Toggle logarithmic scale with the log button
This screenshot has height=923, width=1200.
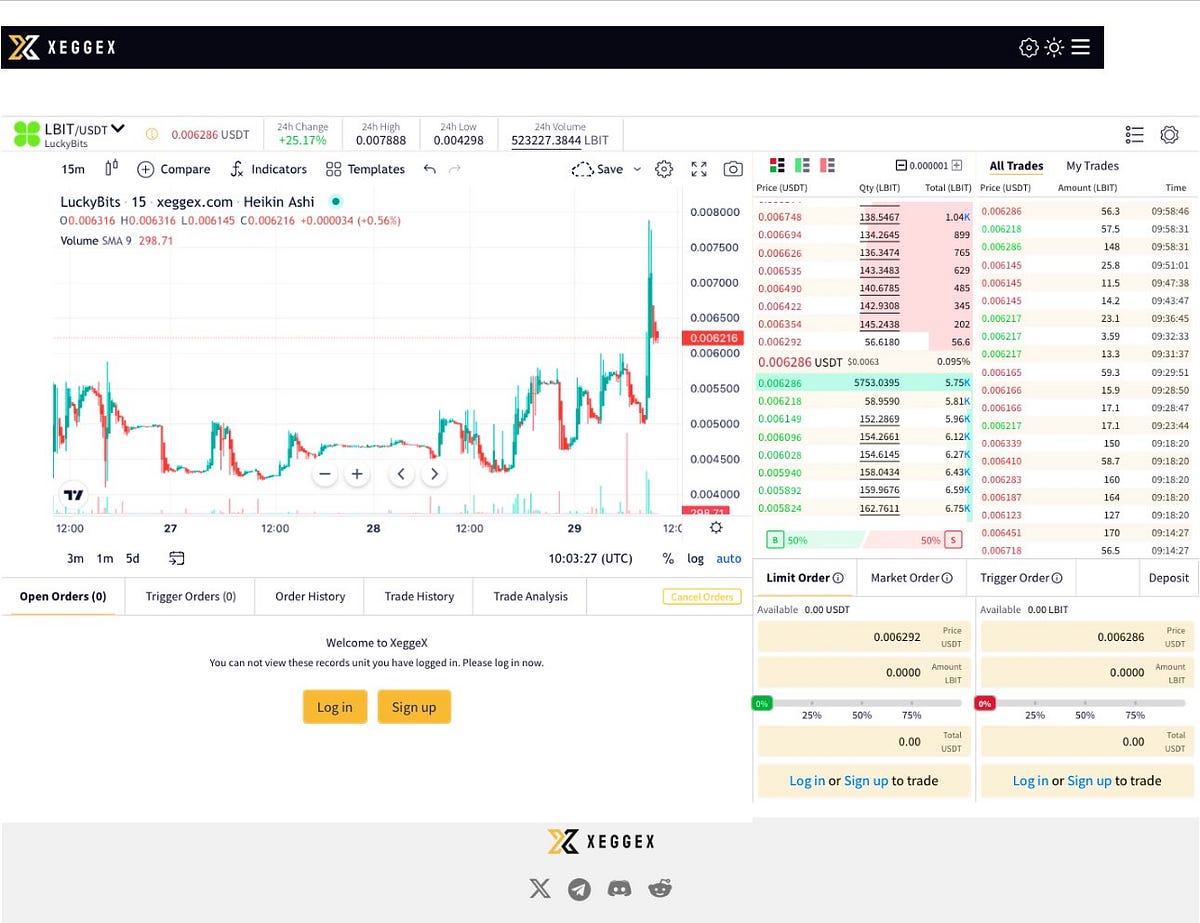point(695,559)
